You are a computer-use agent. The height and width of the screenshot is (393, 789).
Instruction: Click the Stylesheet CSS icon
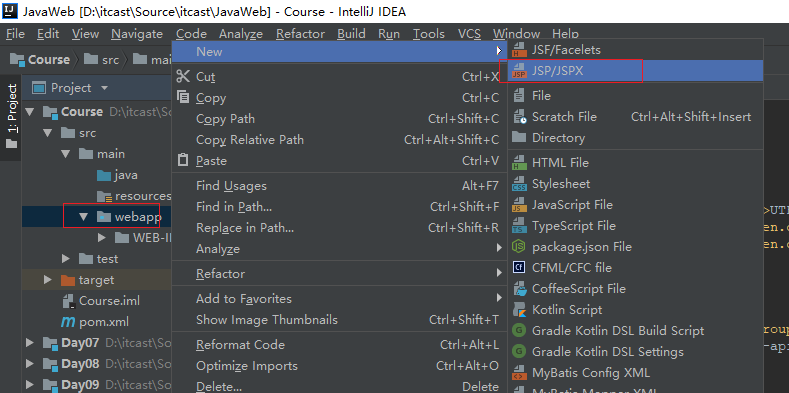pyautogui.click(x=519, y=184)
